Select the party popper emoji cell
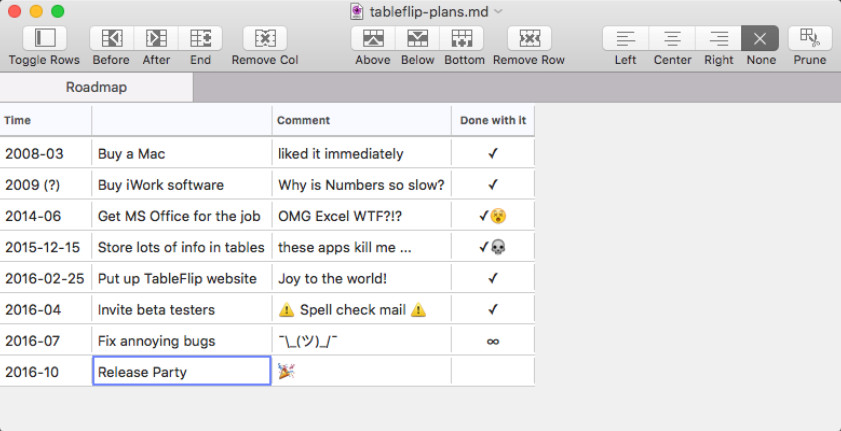Viewport: 841px width, 431px height. pyautogui.click(x=362, y=371)
